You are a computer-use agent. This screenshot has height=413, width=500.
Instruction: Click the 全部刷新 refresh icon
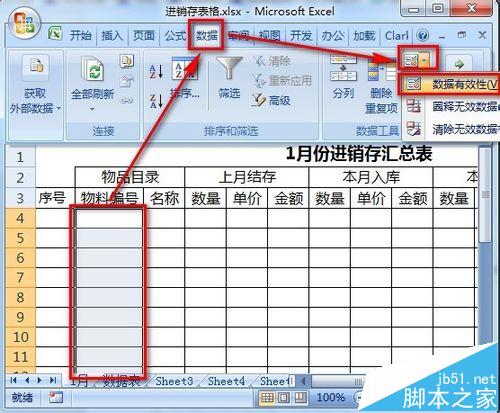(93, 68)
